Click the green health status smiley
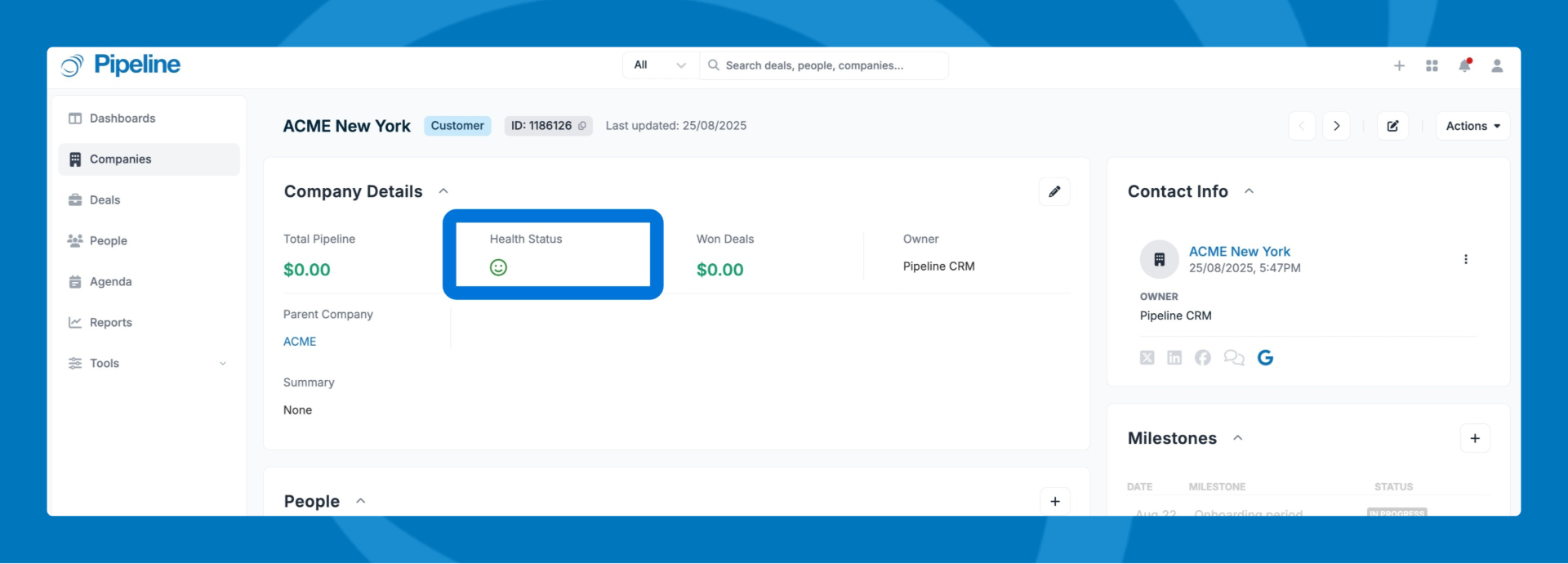Image resolution: width=1568 pixels, height=564 pixels. click(498, 267)
